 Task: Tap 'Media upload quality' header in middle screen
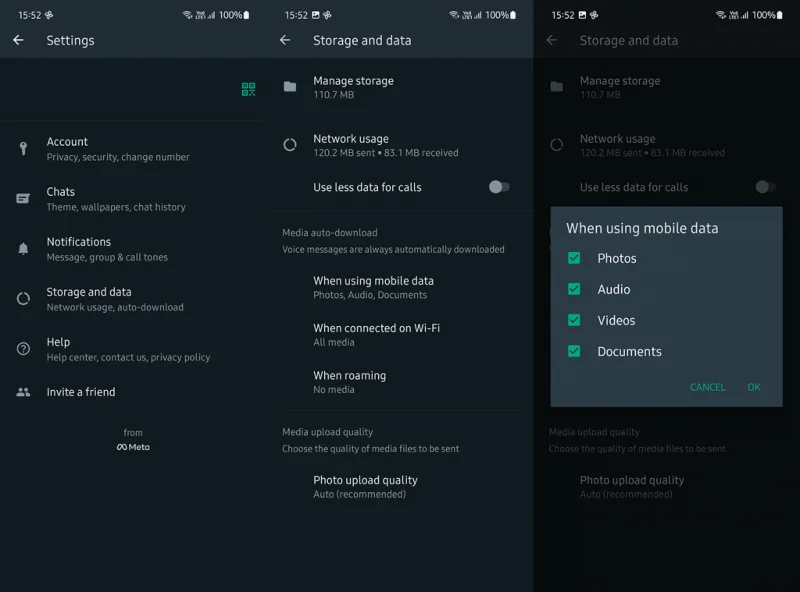coord(328,432)
